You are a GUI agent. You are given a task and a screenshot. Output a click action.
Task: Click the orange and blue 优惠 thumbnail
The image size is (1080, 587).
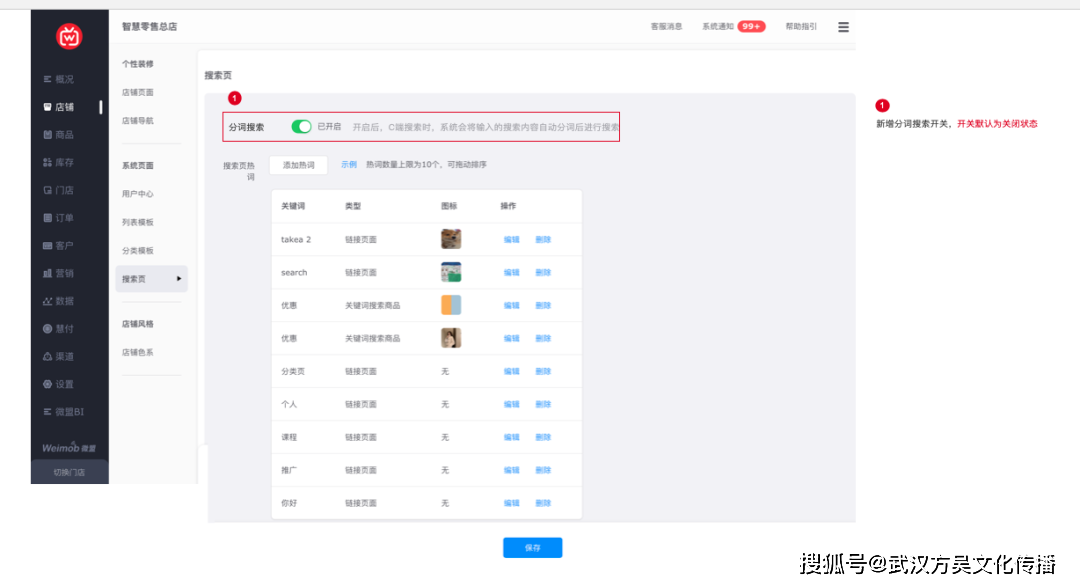(451, 305)
